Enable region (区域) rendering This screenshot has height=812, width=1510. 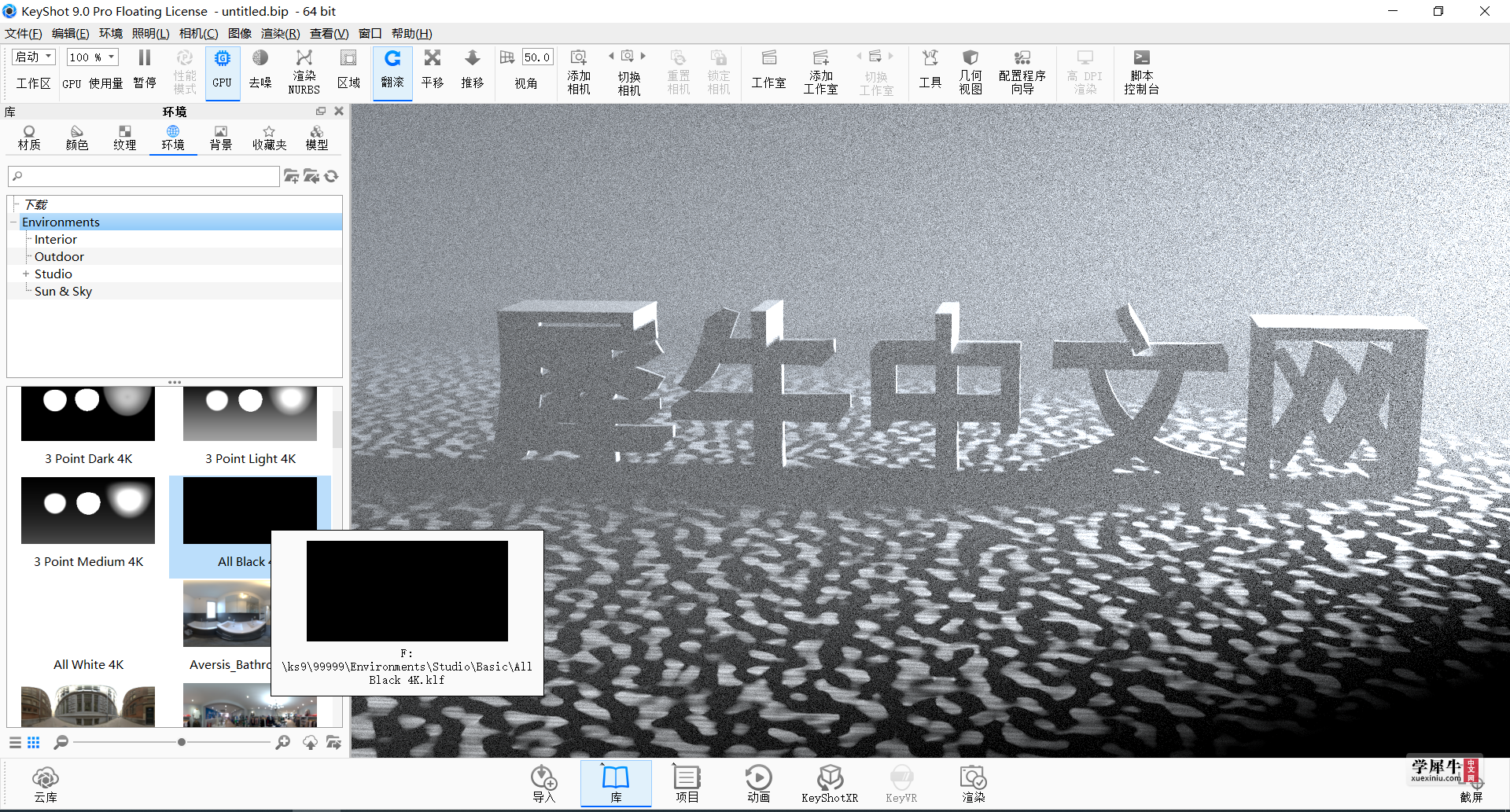[x=348, y=71]
